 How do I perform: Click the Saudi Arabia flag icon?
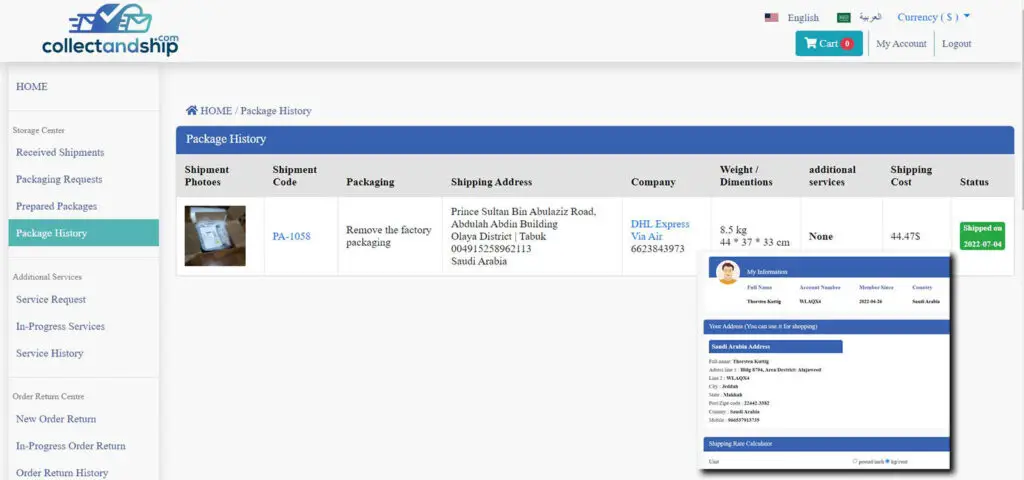tap(843, 18)
